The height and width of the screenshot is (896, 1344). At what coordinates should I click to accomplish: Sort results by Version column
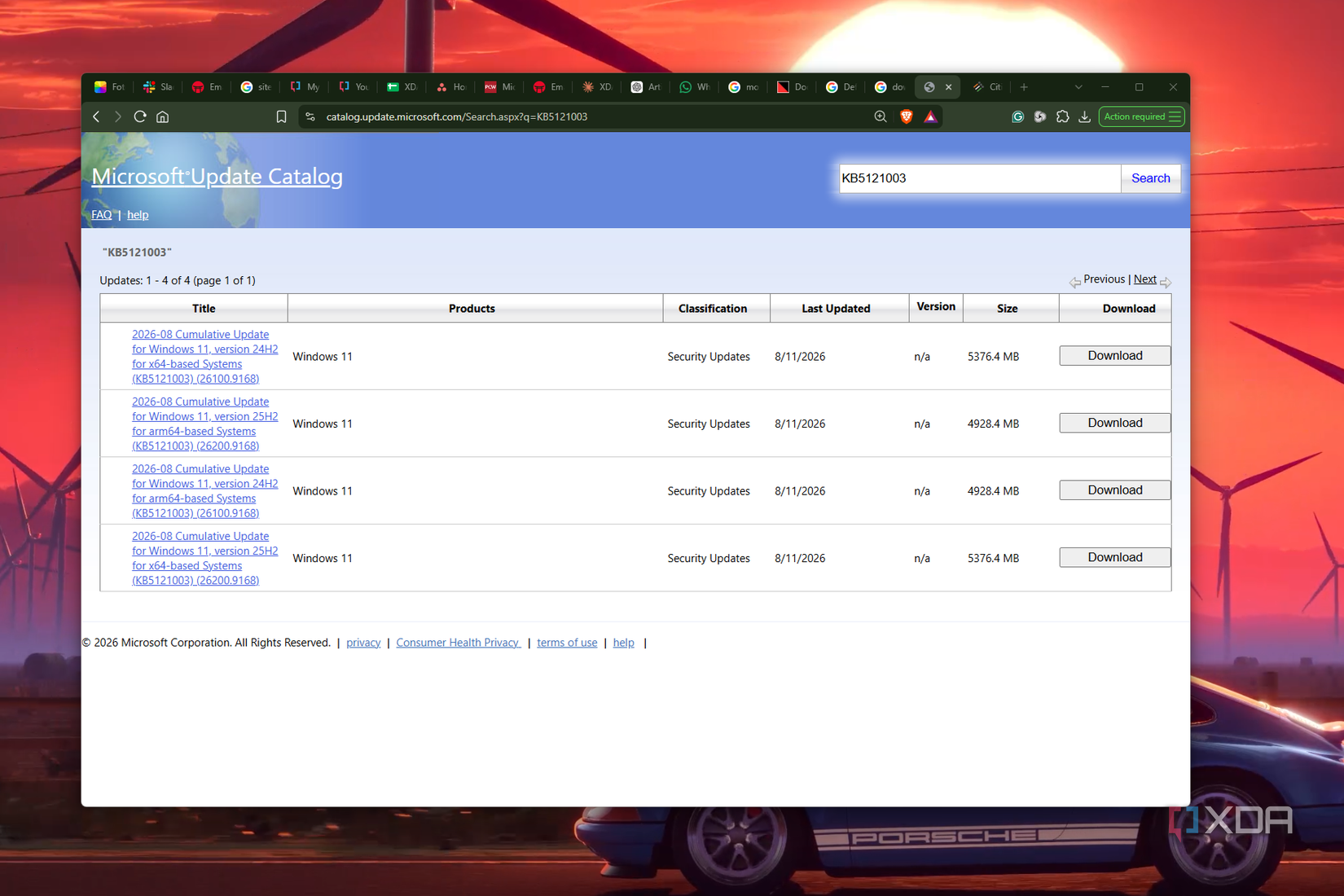click(x=936, y=307)
